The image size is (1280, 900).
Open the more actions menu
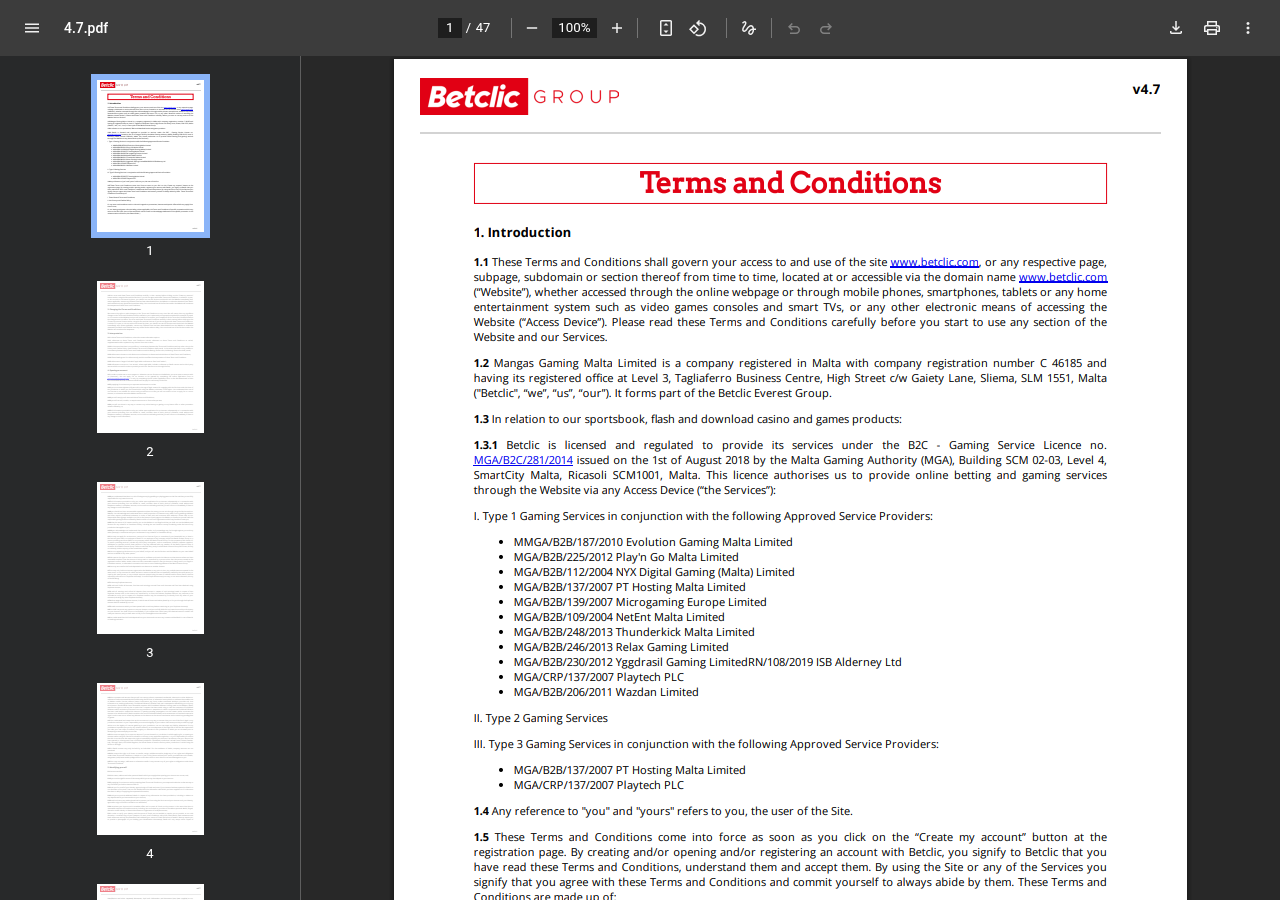pos(1248,28)
